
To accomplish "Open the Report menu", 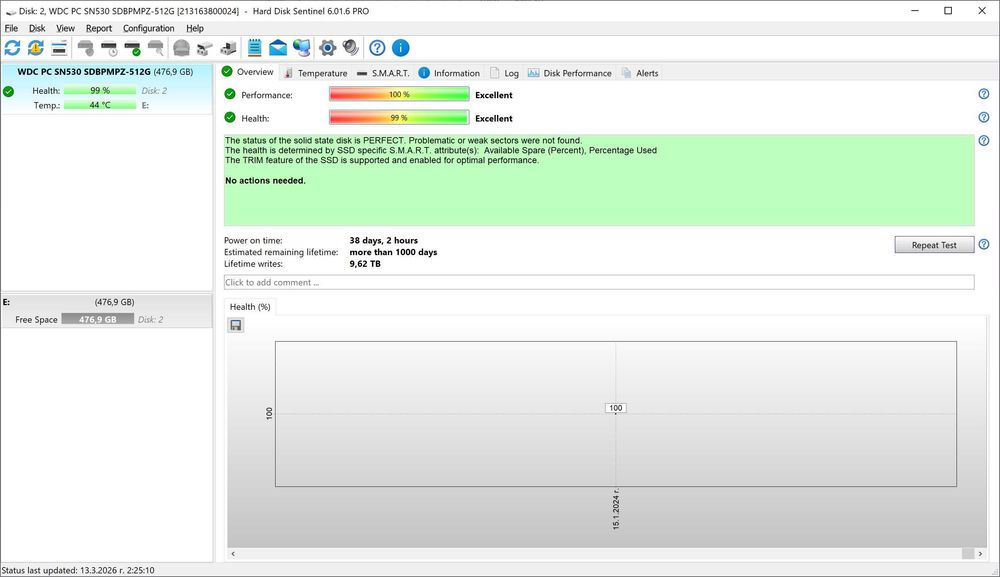I will click(x=99, y=28).
